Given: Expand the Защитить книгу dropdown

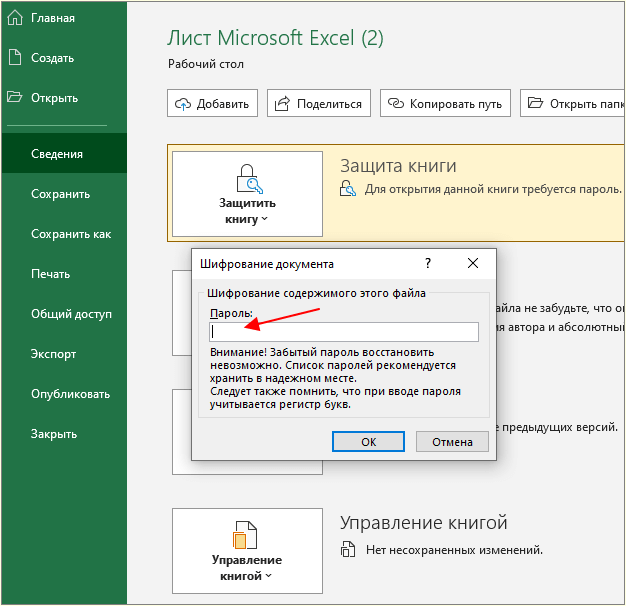Looking at the screenshot, I should 247,194.
